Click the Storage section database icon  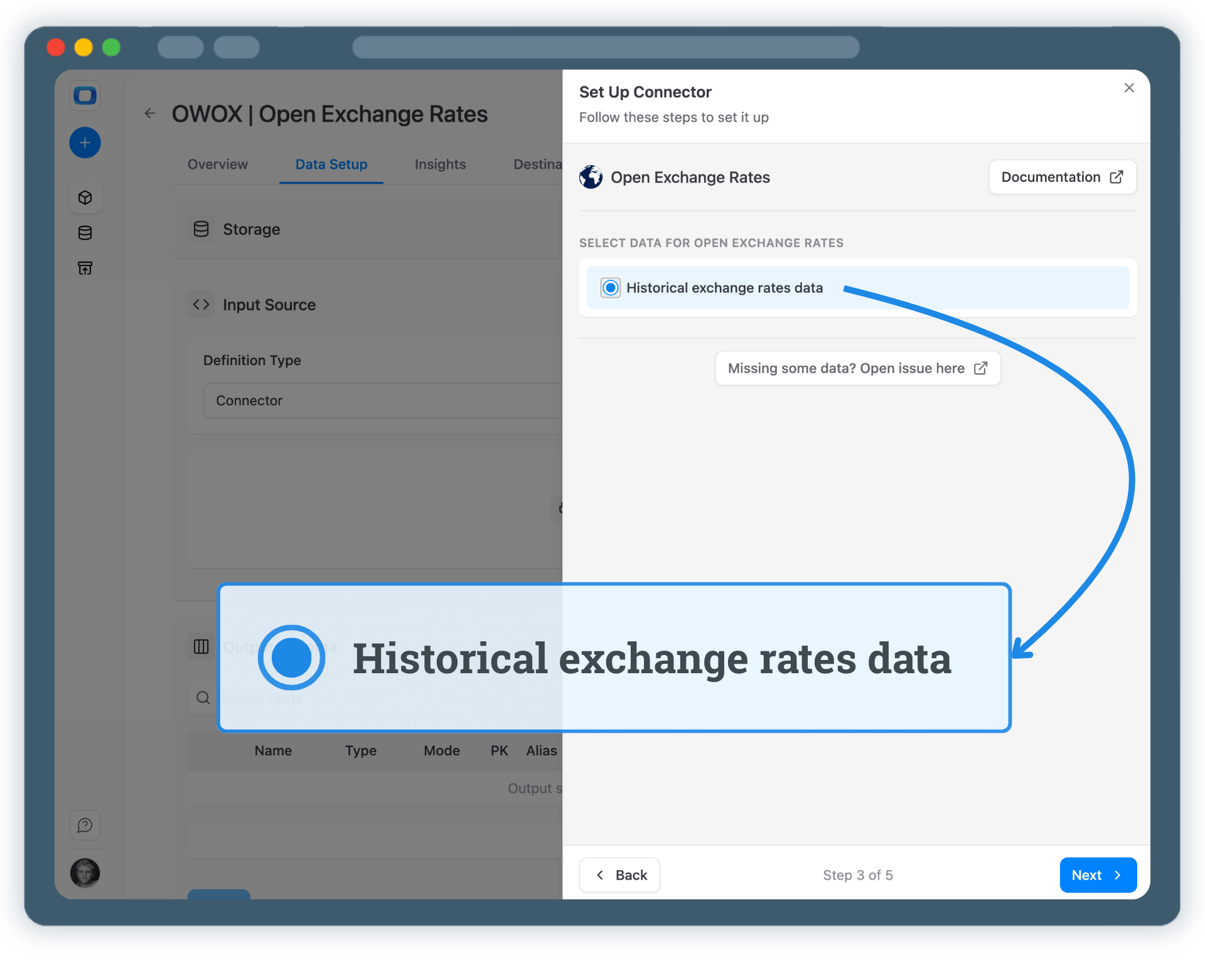tap(201, 229)
